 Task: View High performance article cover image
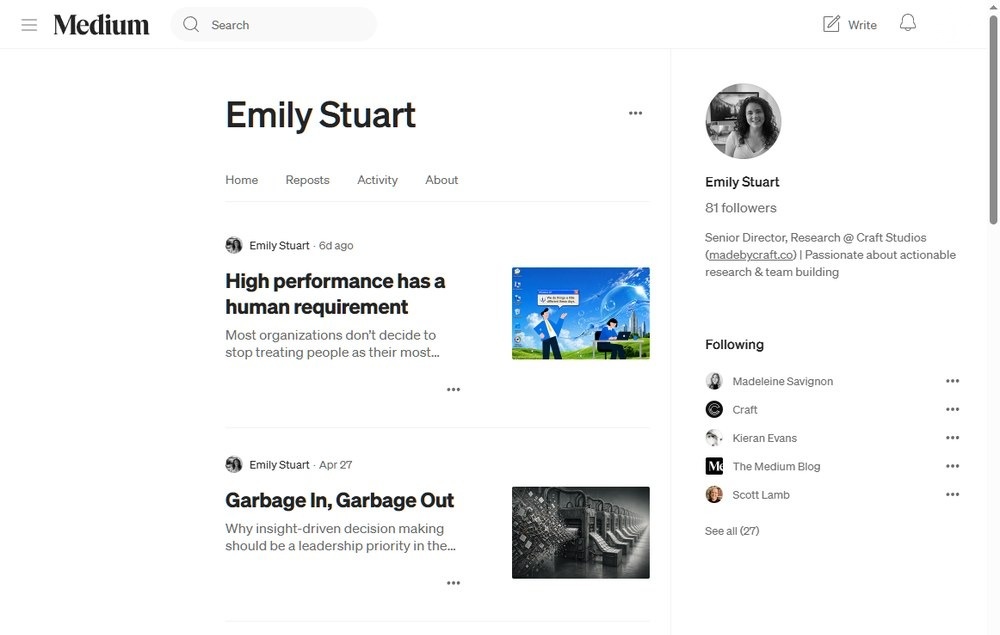580,313
